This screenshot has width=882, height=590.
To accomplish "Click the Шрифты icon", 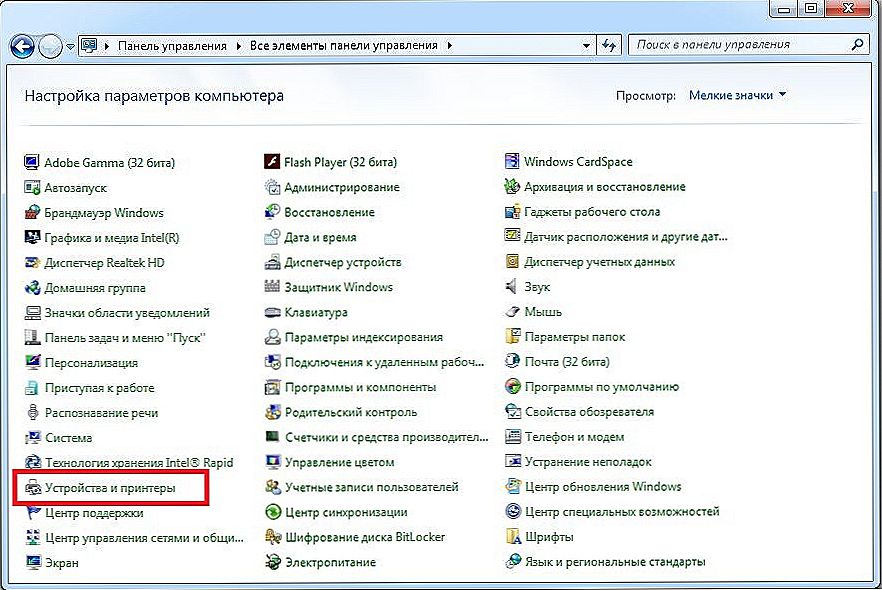I will pyautogui.click(x=514, y=537).
